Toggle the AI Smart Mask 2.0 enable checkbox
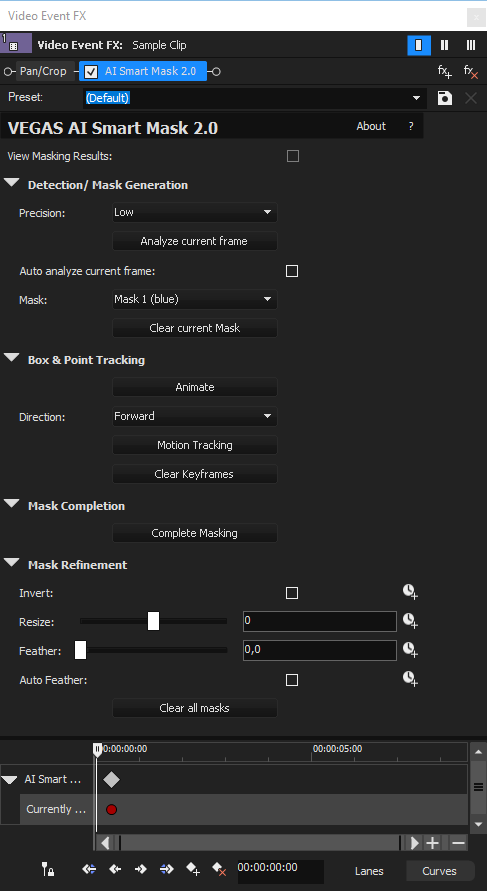Screen dimensions: 487x891 [90, 72]
